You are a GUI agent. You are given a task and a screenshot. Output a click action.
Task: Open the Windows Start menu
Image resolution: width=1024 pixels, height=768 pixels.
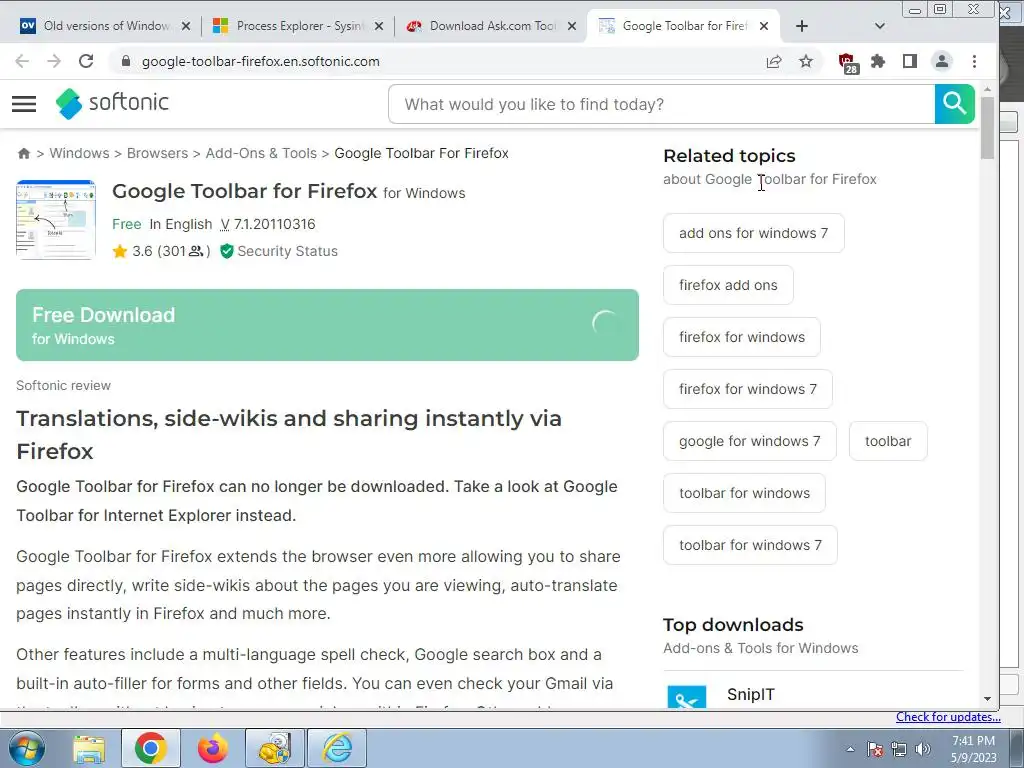click(26, 748)
